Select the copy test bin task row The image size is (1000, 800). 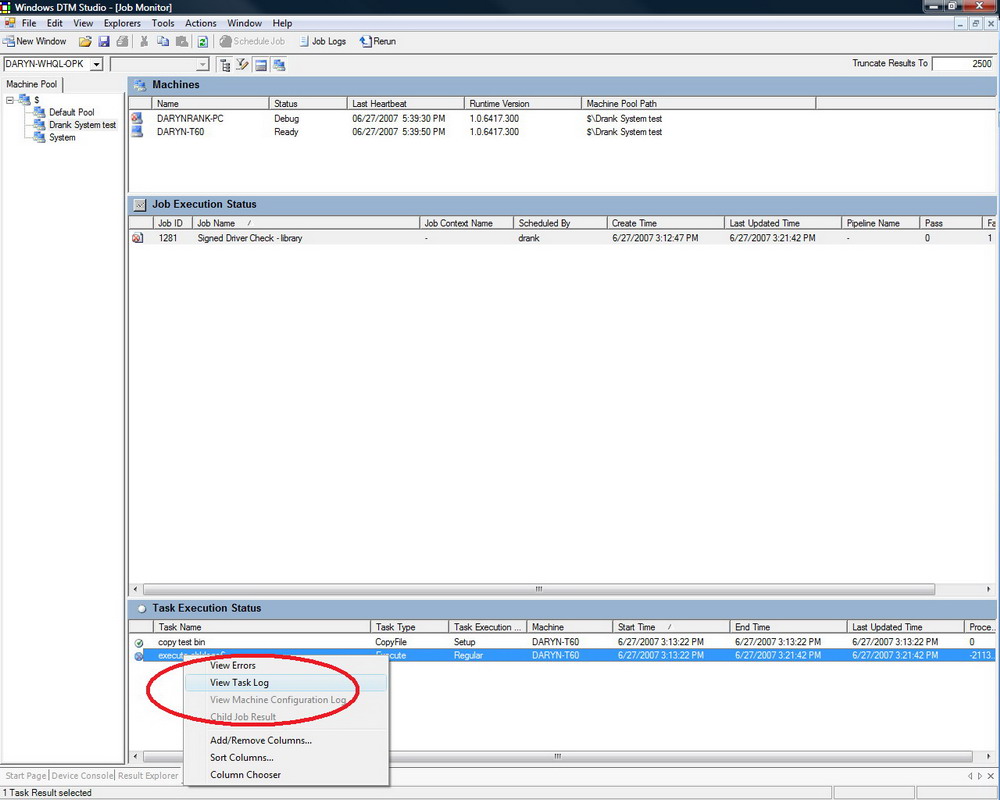pos(561,642)
